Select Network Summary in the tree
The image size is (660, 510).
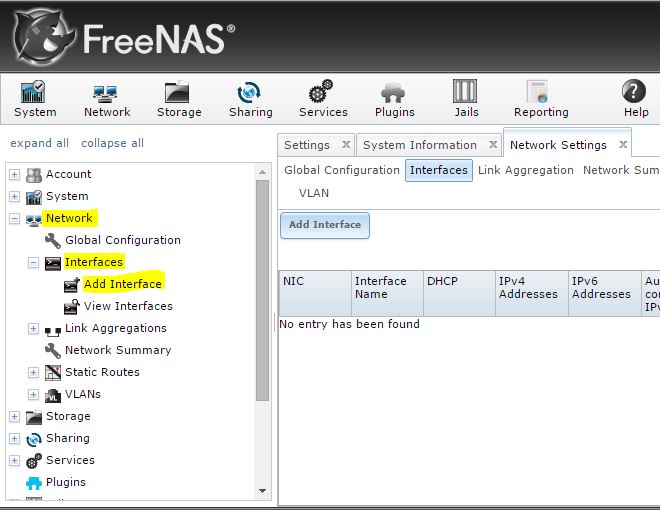tap(118, 350)
